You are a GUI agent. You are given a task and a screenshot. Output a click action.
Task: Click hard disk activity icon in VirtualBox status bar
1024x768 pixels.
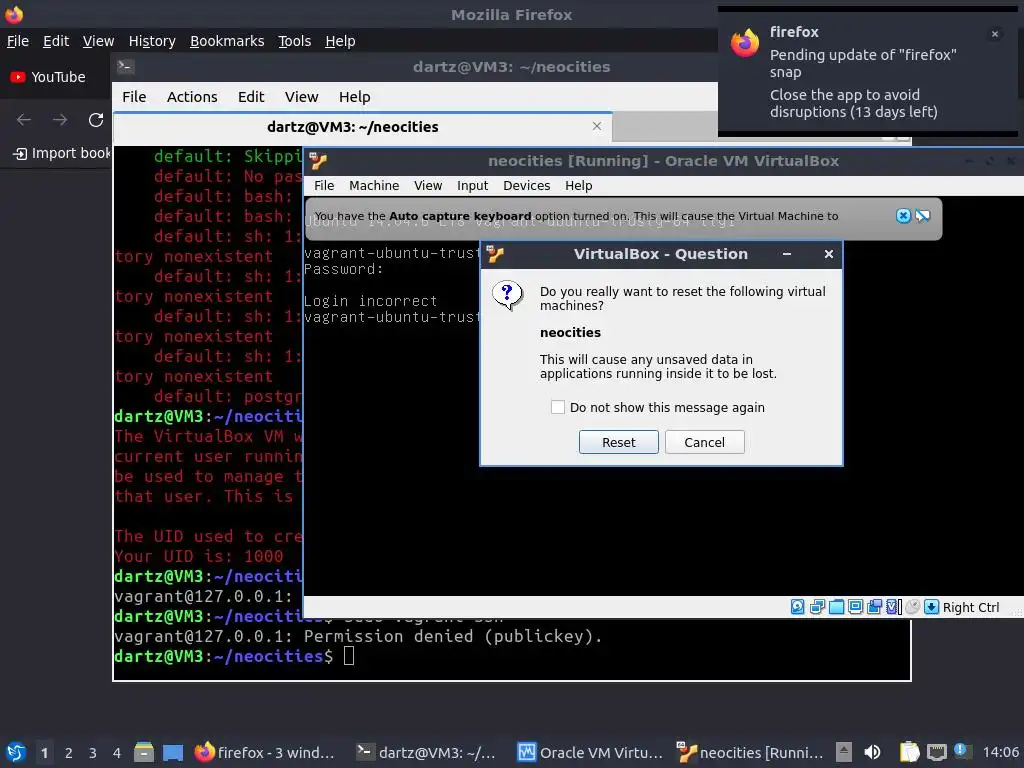pyautogui.click(x=797, y=607)
